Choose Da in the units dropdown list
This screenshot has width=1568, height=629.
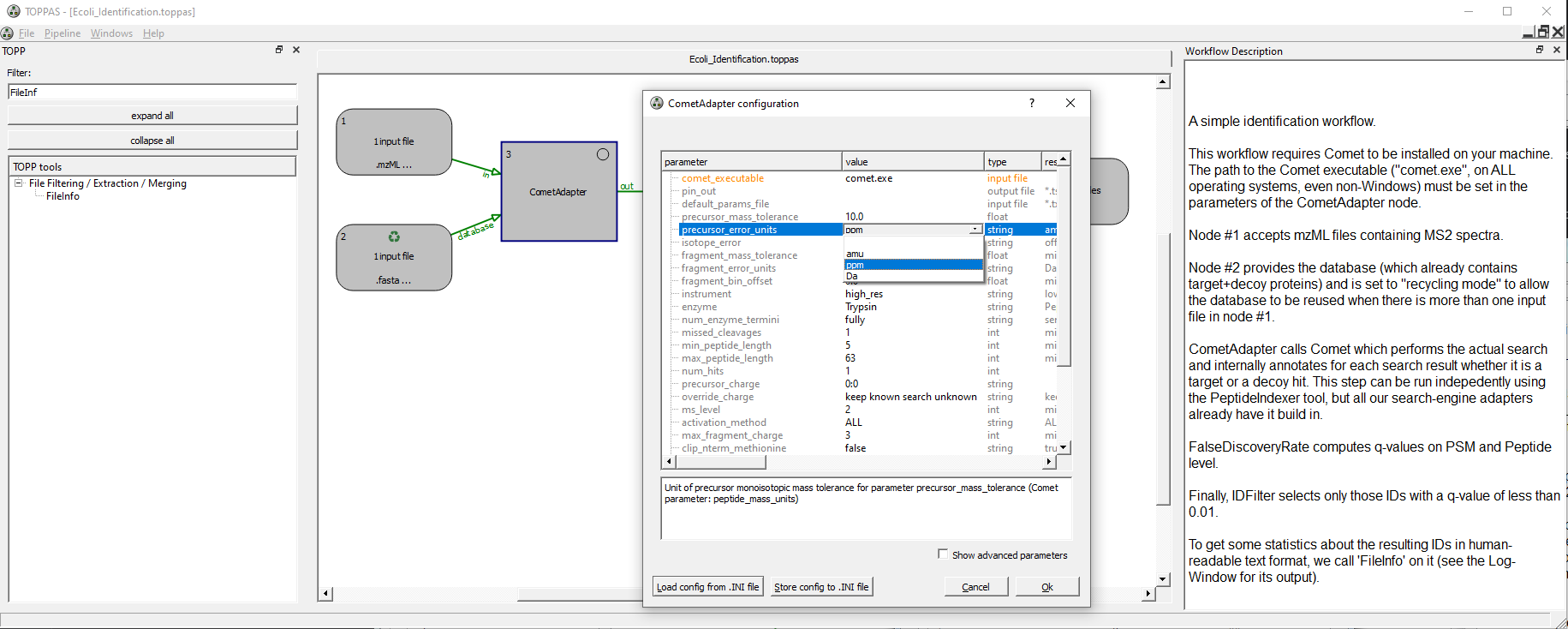tap(852, 276)
